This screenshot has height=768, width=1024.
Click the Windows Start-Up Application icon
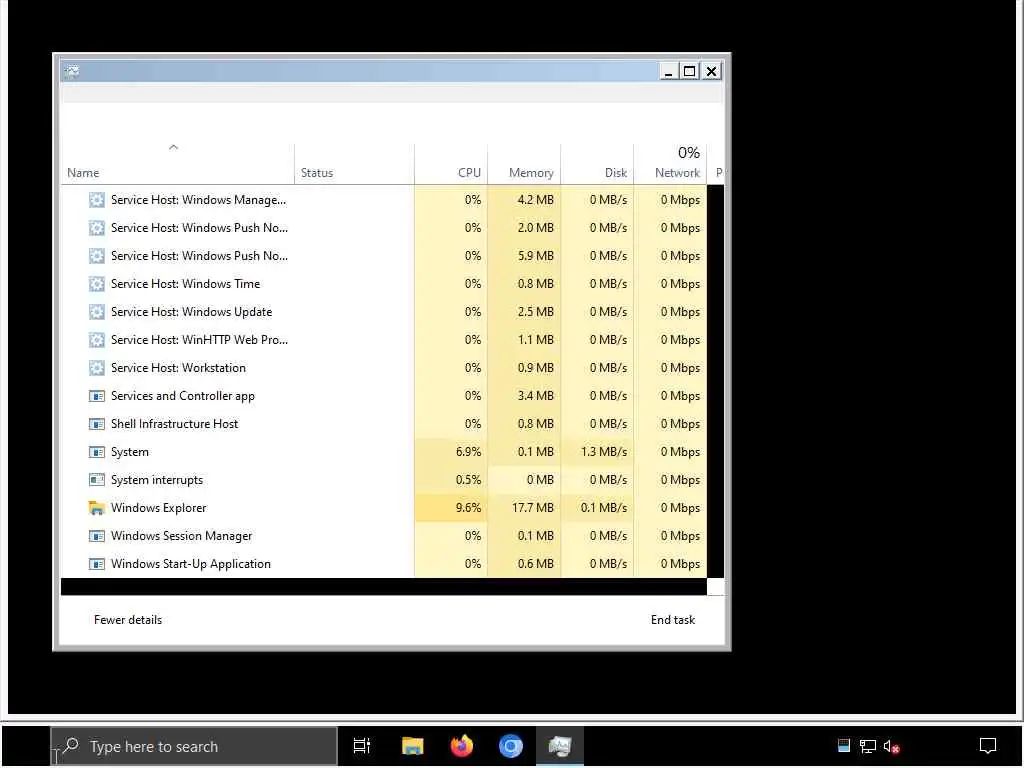tap(97, 564)
